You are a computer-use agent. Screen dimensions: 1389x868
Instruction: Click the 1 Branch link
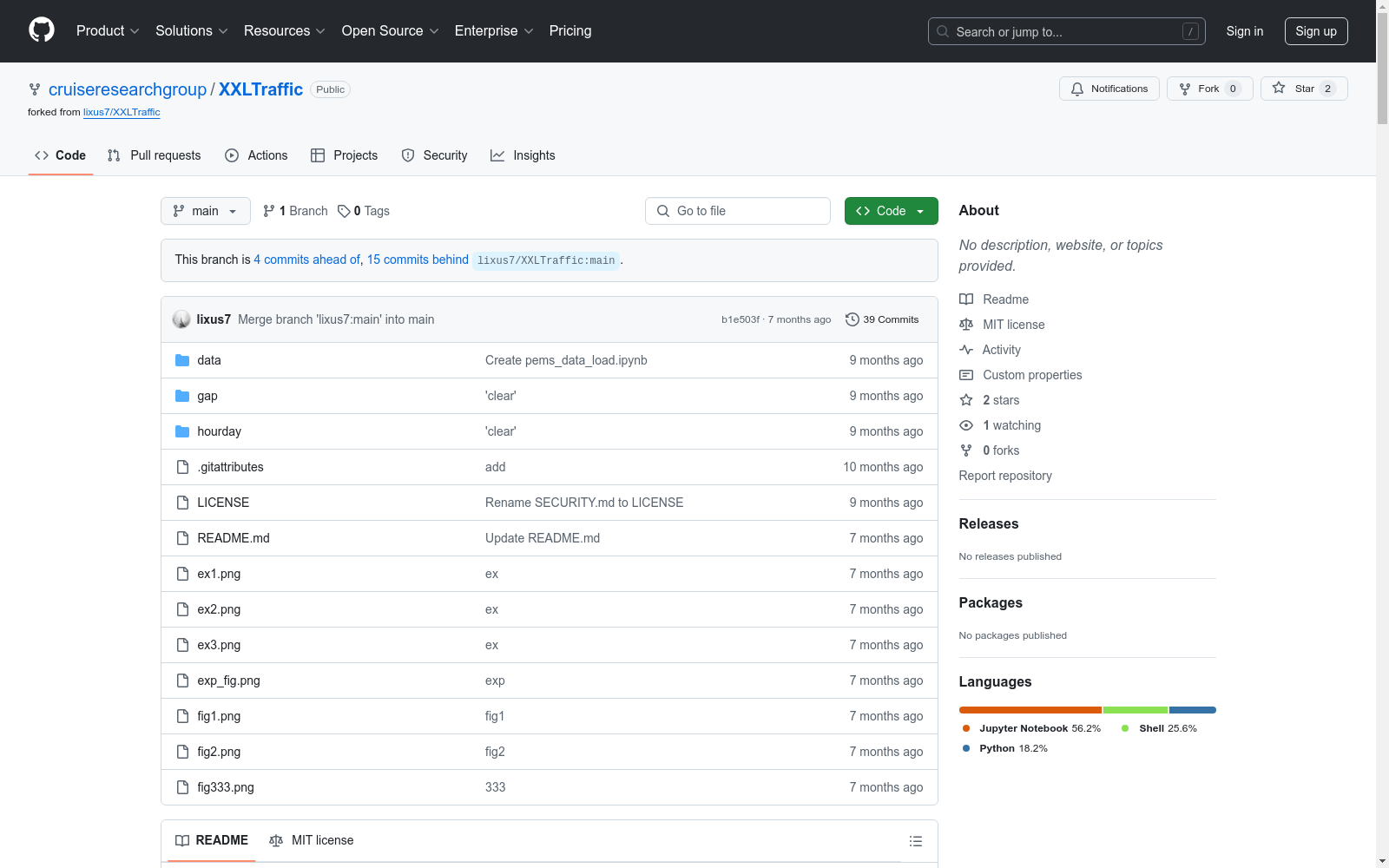295,211
